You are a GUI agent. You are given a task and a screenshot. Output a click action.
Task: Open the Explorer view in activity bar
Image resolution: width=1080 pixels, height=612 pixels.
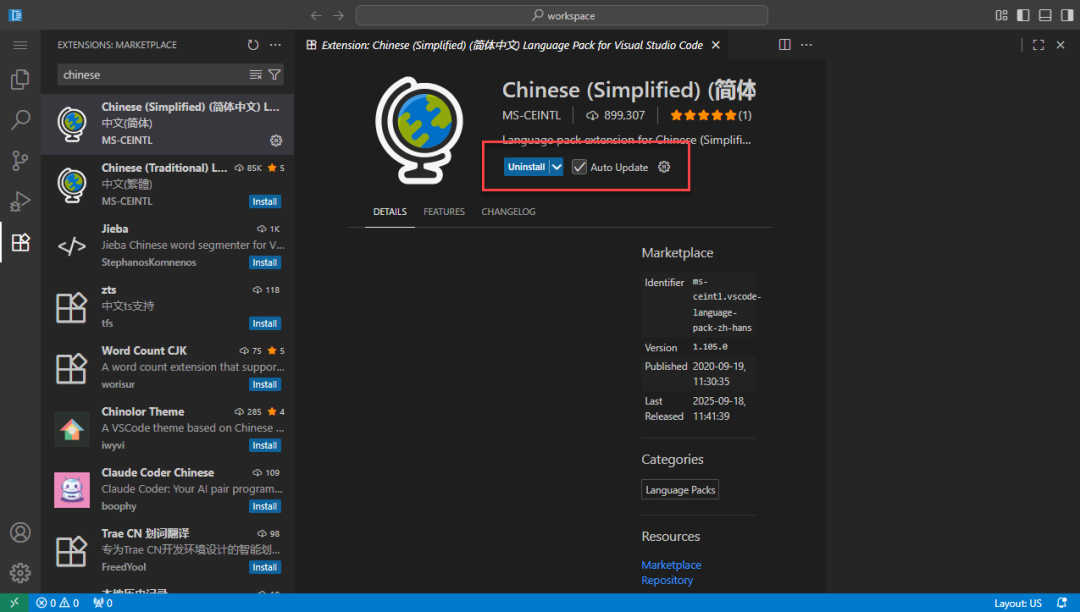click(x=20, y=79)
